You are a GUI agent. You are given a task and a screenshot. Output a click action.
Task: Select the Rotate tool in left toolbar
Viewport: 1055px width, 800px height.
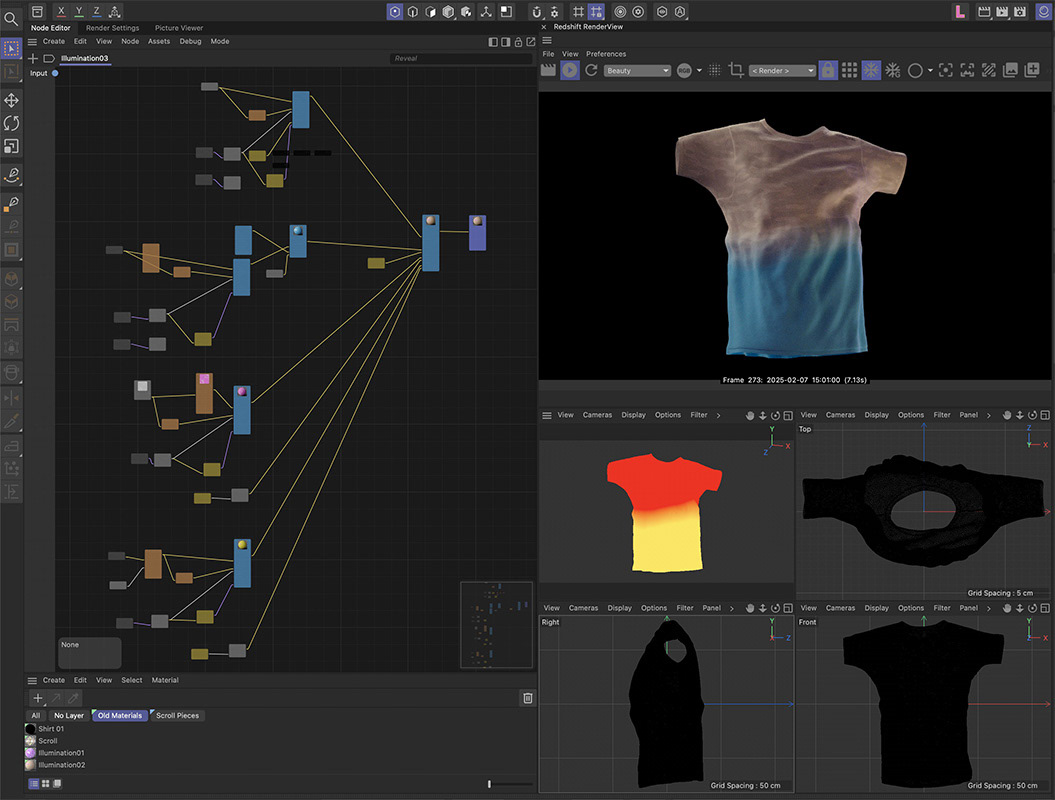(11, 123)
